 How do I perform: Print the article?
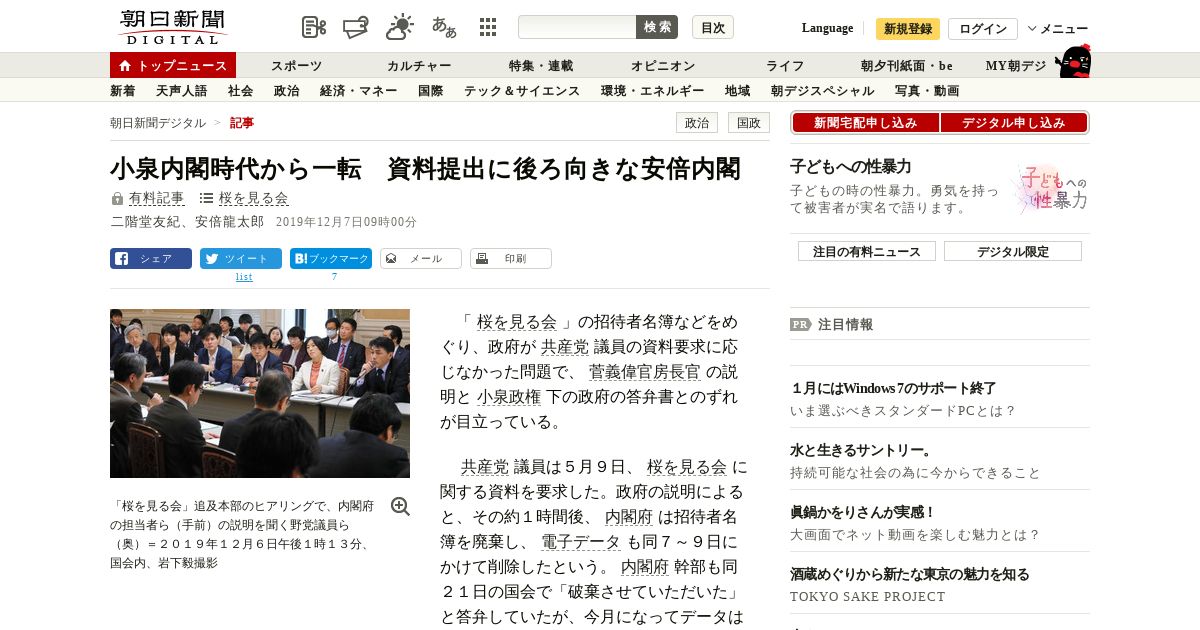[511, 258]
